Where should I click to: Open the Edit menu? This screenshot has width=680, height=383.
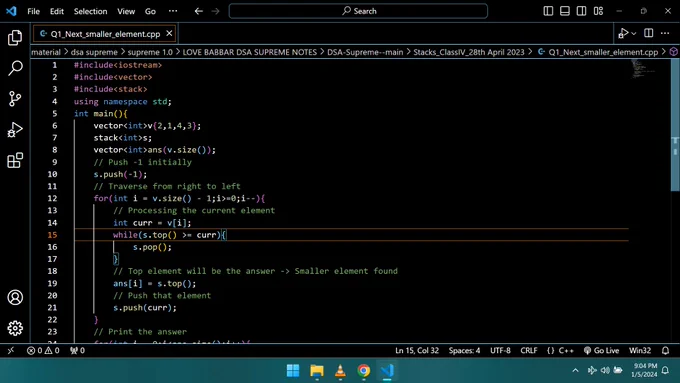pyautogui.click(x=57, y=11)
